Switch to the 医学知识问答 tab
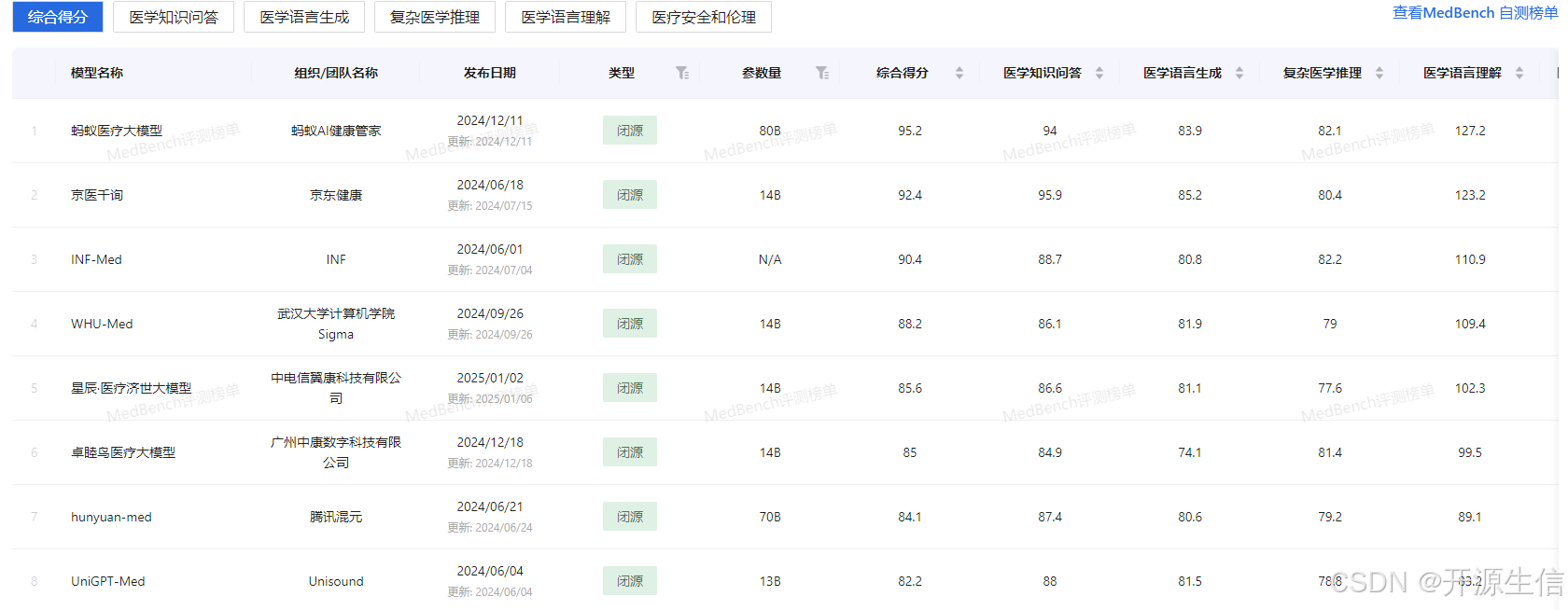This screenshot has width=1568, height=610. [174, 17]
